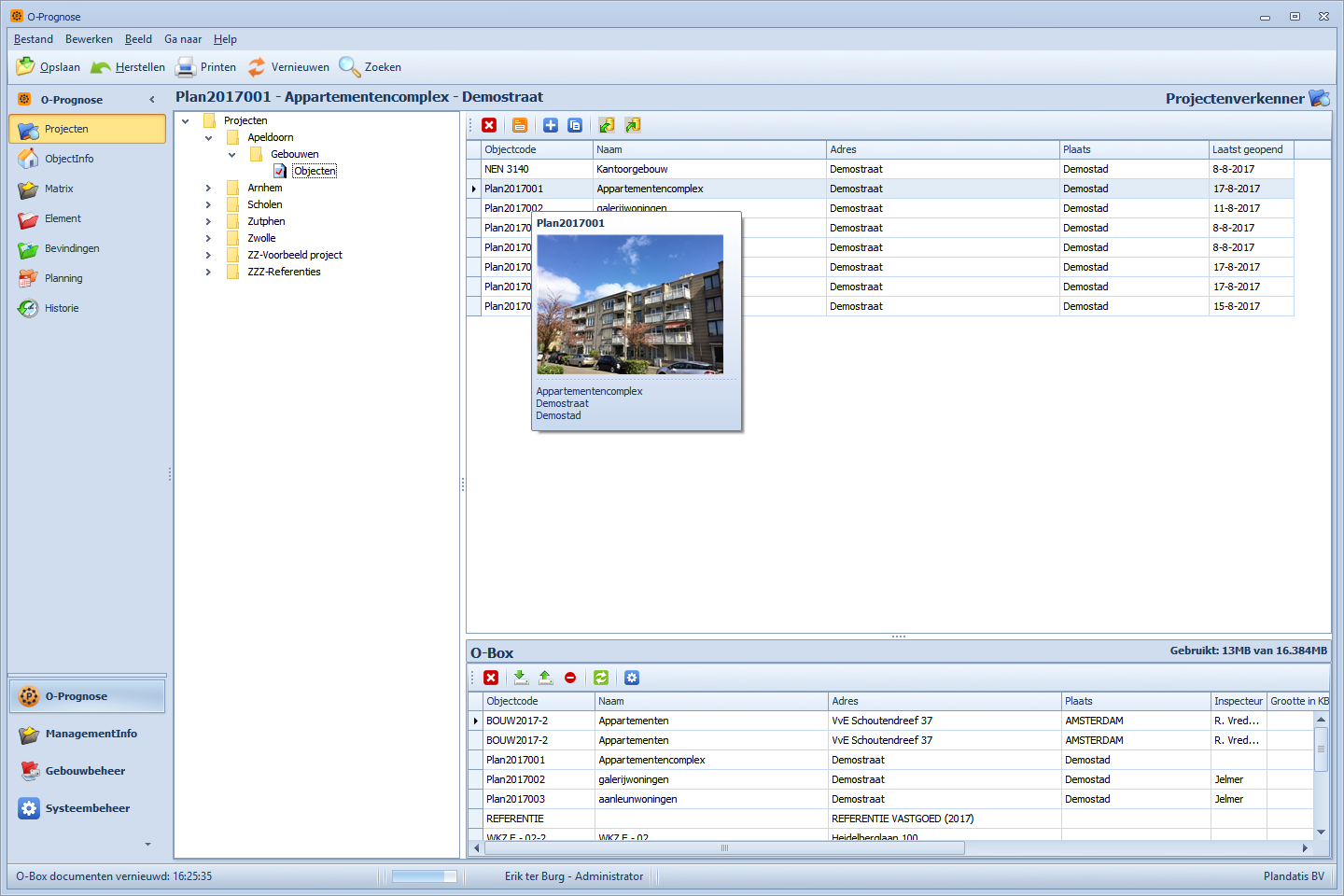Open the Bewerken menu

(x=89, y=39)
